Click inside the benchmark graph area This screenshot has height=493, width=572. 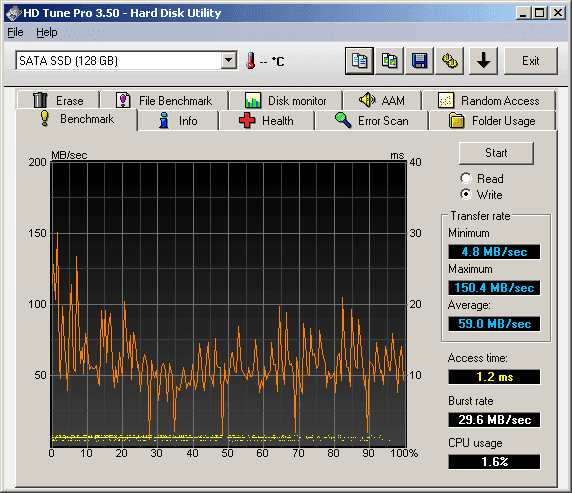[x=229, y=304]
